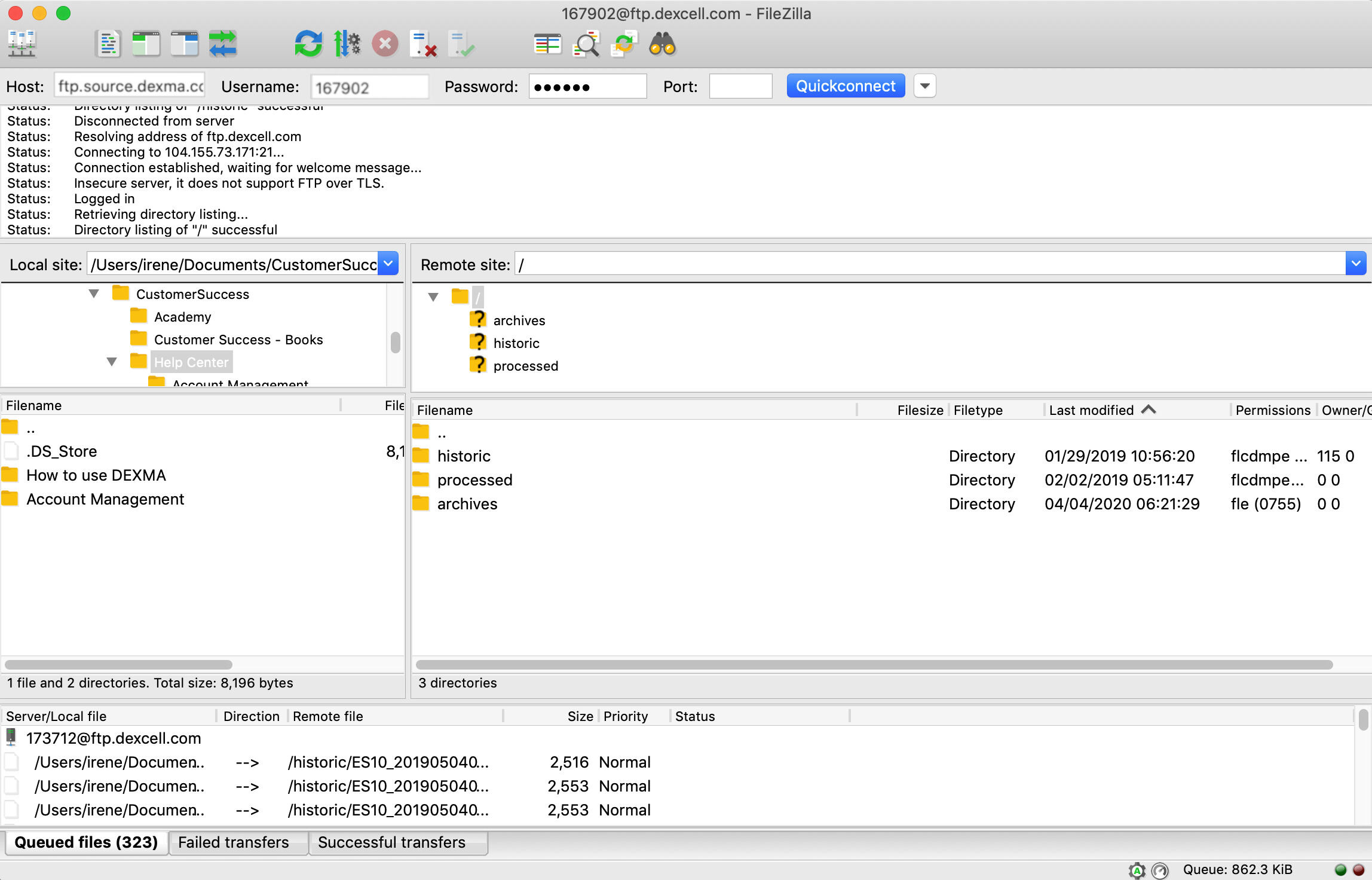This screenshot has height=880, width=1372.
Task: Search remote files binoculars icon
Action: click(x=662, y=44)
